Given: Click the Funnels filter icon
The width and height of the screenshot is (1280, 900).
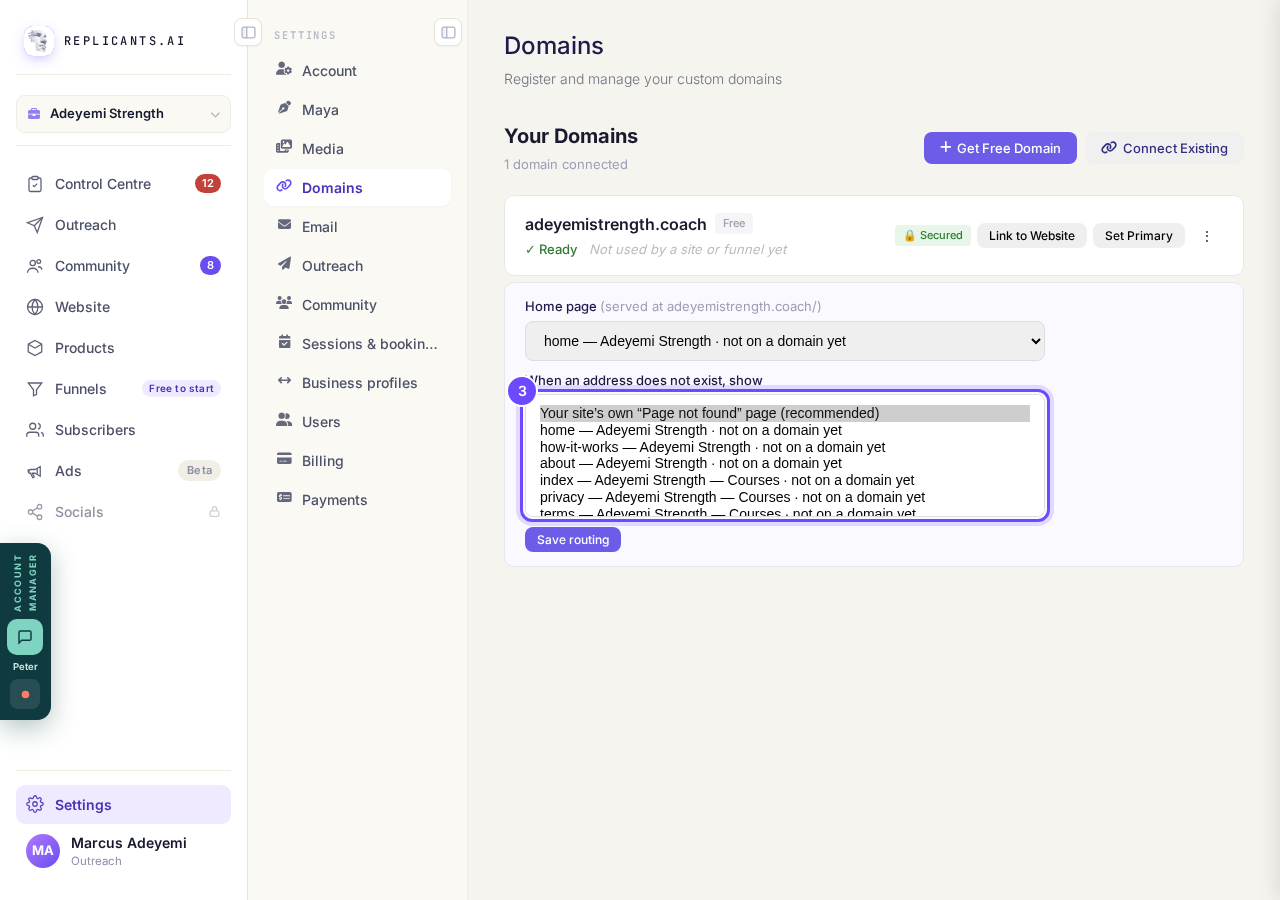Looking at the screenshot, I should (35, 389).
